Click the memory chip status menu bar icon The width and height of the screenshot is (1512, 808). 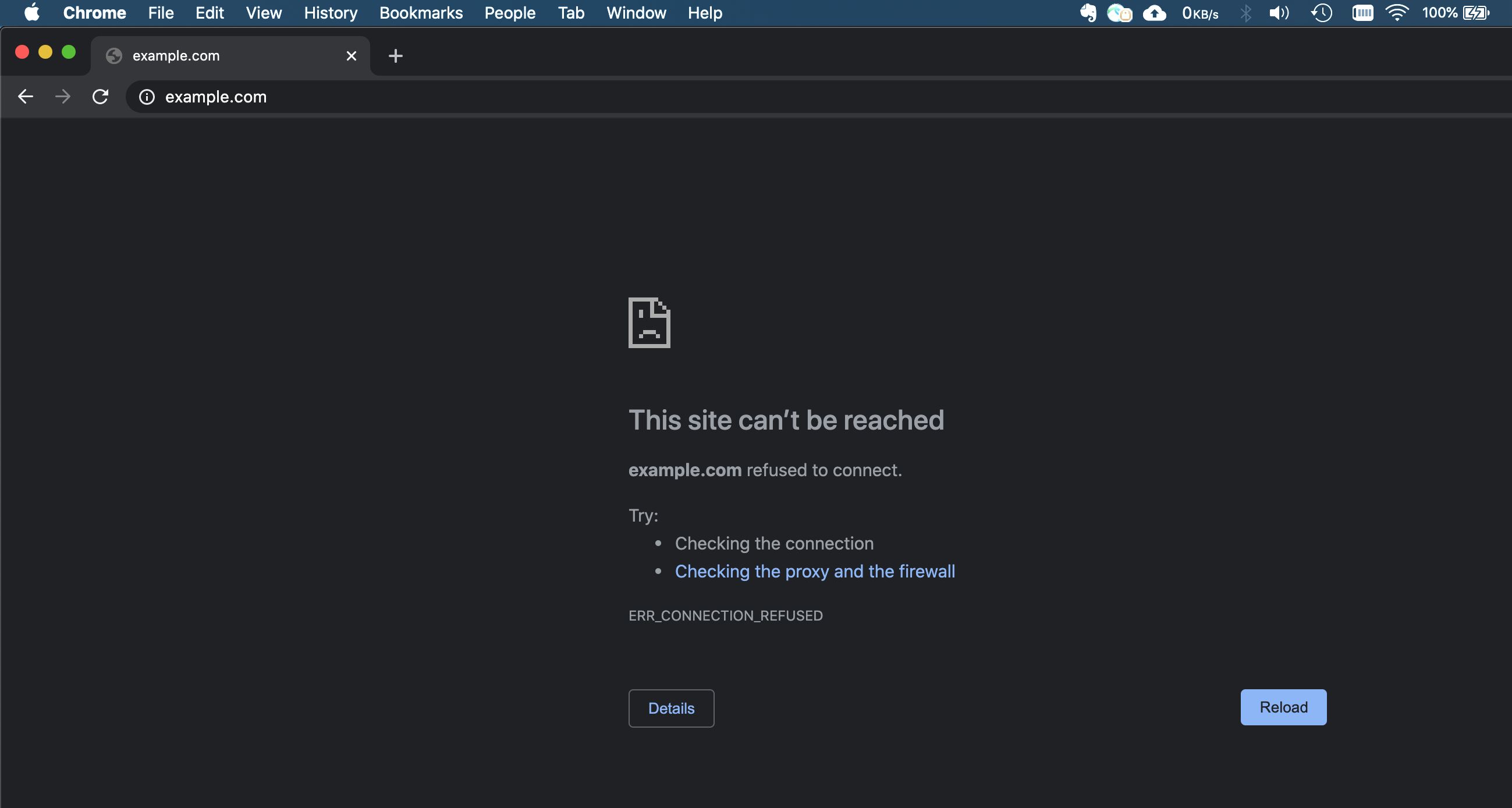point(1362,13)
